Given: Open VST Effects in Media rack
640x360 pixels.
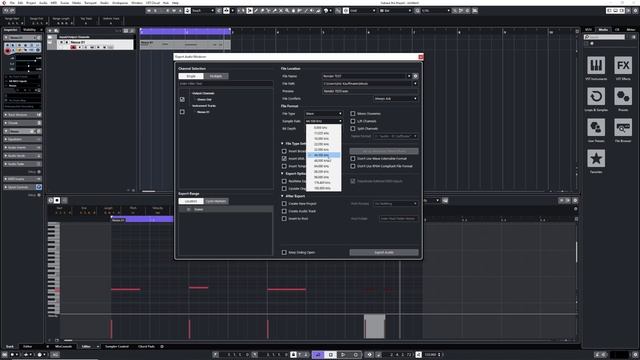Looking at the screenshot, I should (623, 65).
